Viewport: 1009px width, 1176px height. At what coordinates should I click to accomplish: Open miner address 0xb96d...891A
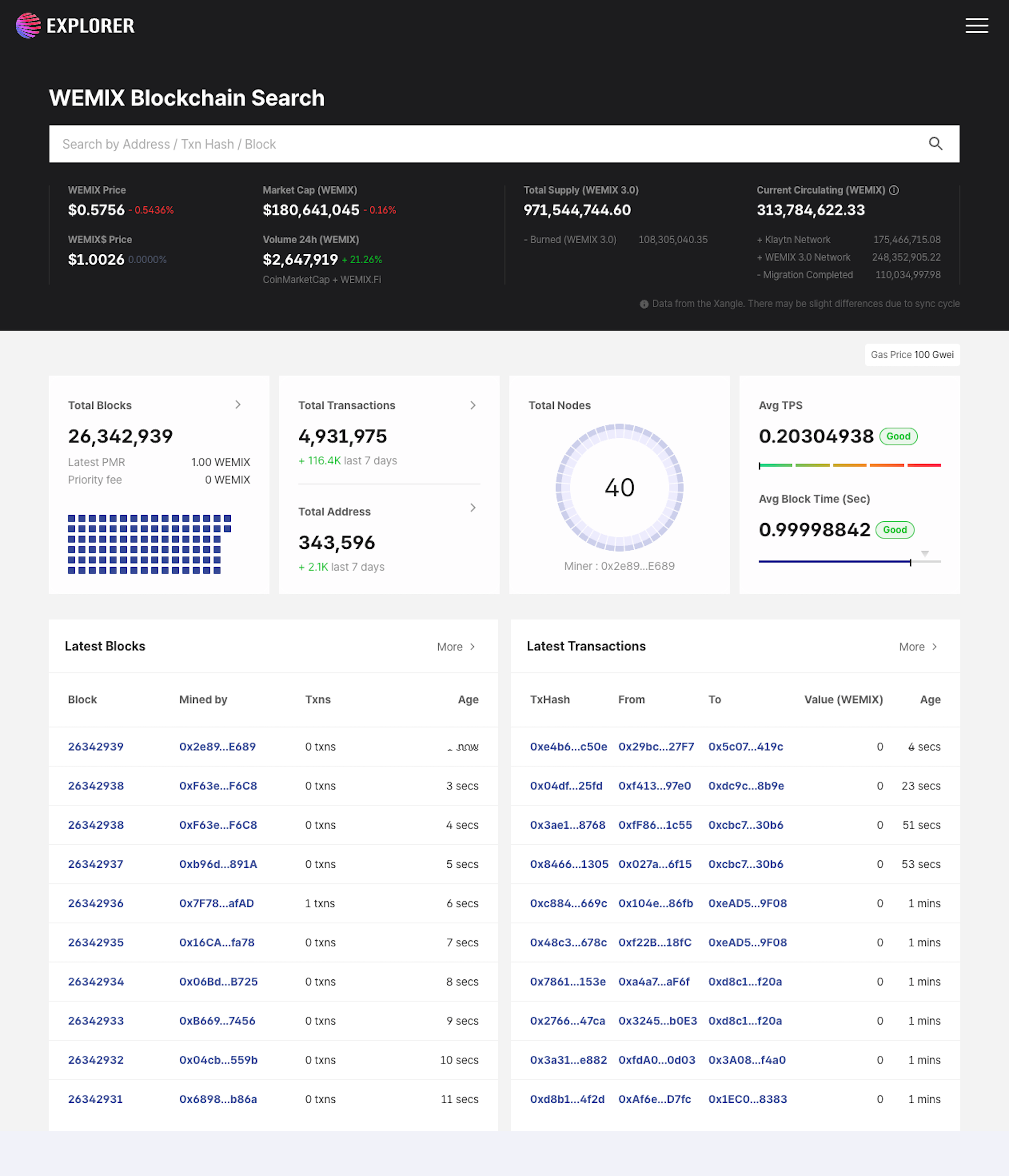218,864
